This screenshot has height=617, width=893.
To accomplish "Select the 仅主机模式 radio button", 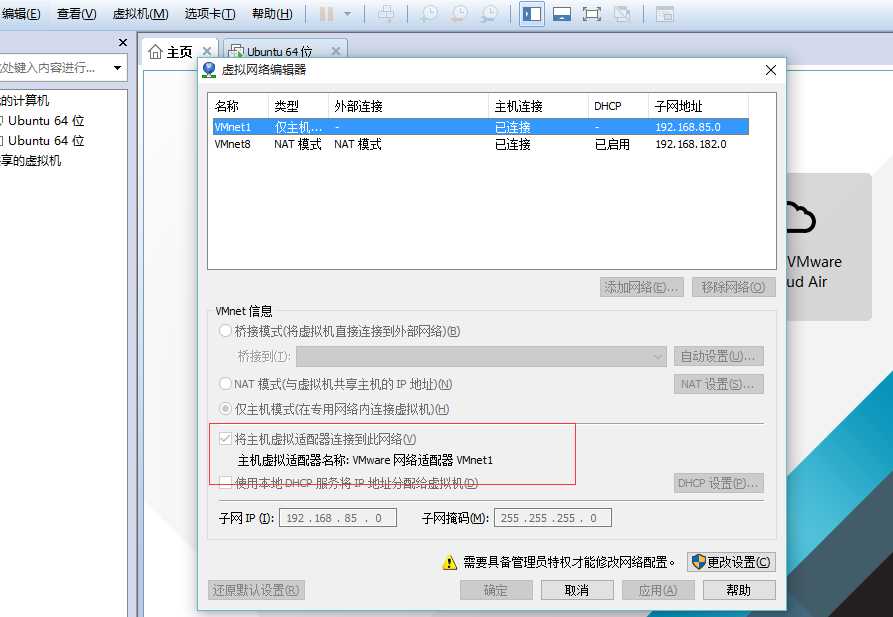I will pos(226,408).
